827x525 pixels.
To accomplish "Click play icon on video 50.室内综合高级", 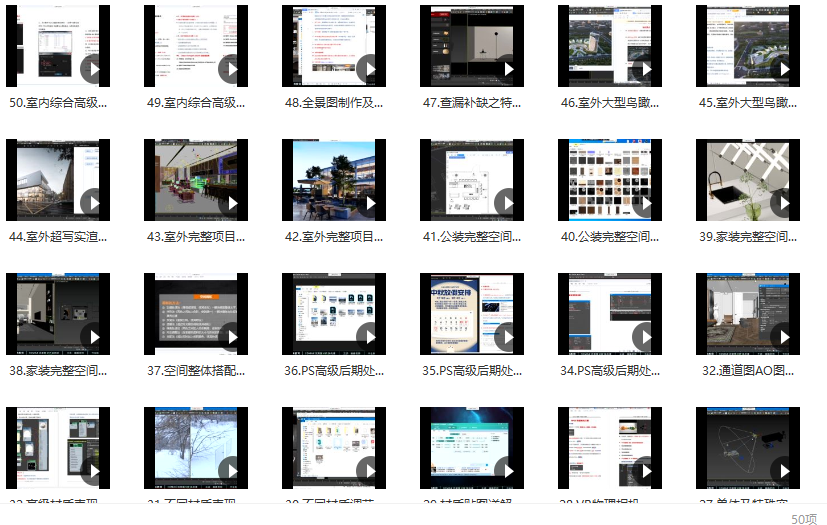I will 93,68.
